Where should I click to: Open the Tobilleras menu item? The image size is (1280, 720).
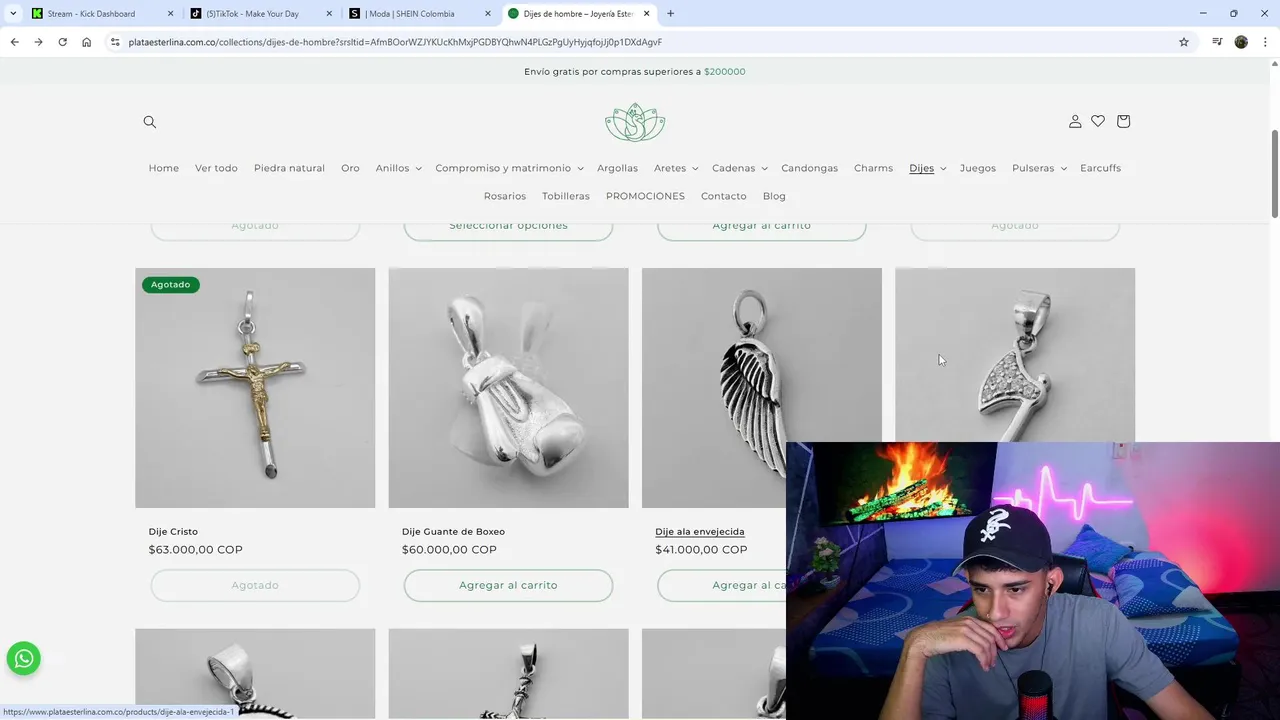tap(566, 196)
